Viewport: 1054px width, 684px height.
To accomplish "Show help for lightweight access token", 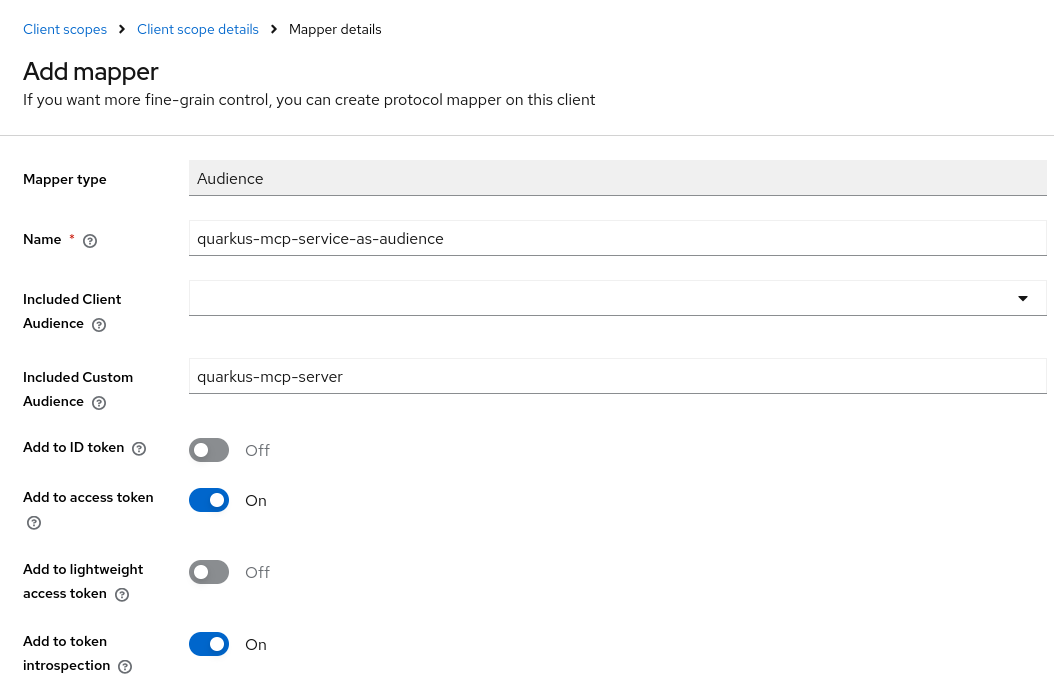I will click(x=122, y=595).
